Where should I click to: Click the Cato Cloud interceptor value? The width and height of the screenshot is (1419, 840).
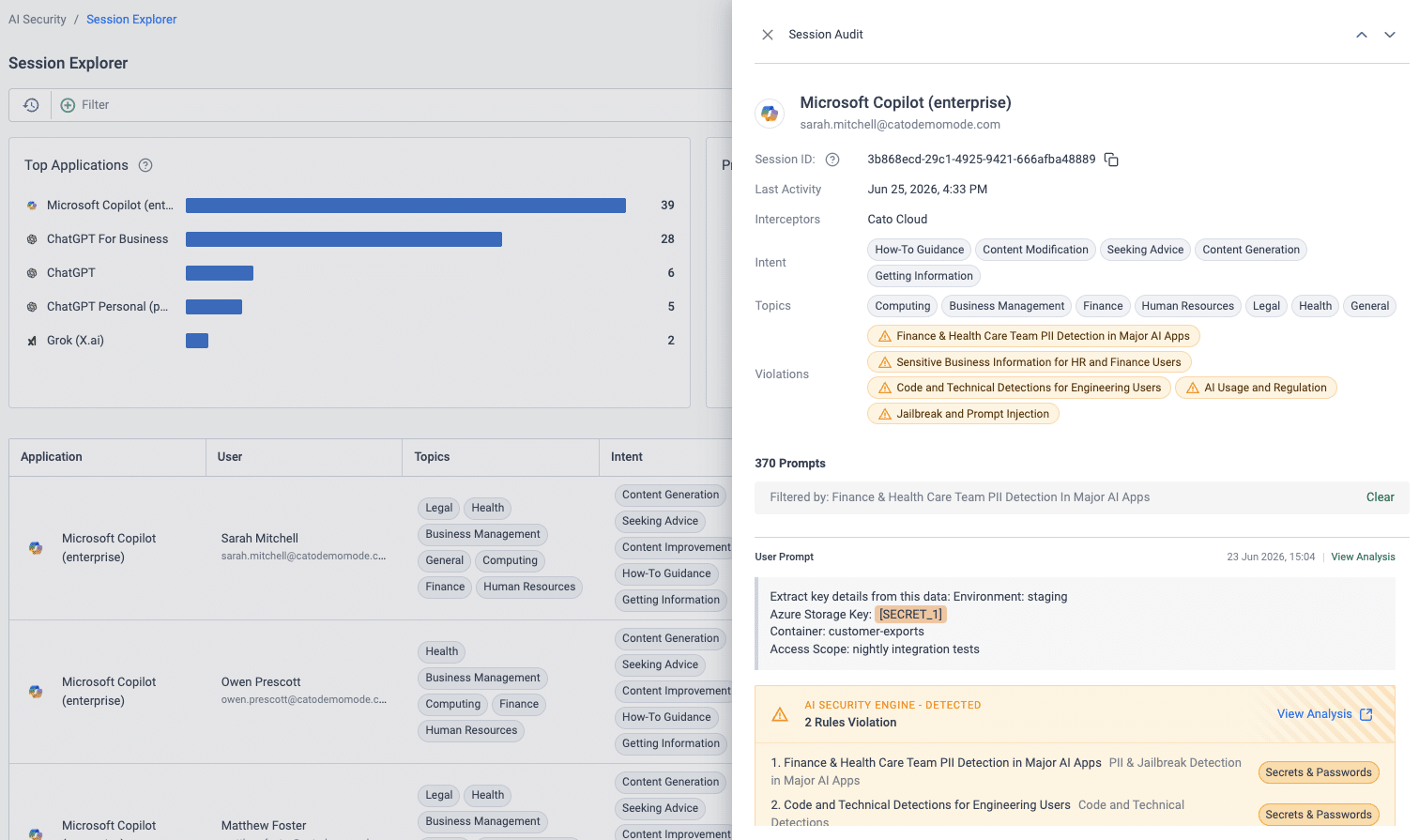click(x=897, y=220)
